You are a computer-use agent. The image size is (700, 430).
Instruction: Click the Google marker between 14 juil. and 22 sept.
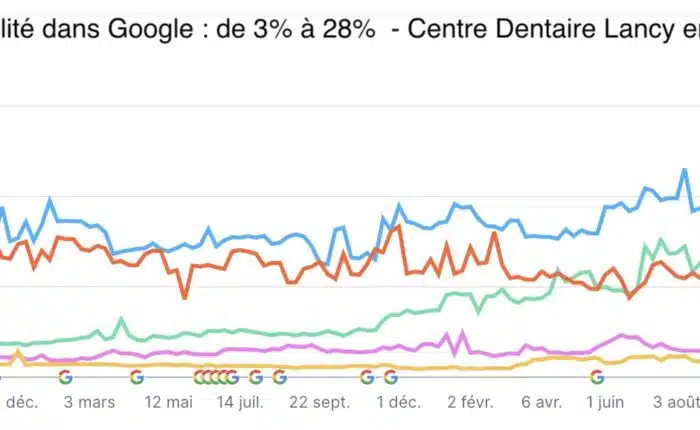(x=256, y=377)
